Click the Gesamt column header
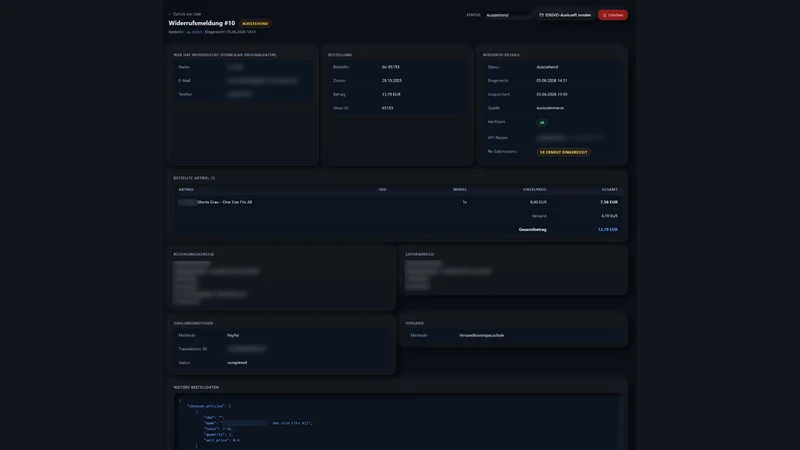This screenshot has width=800, height=450. (x=610, y=189)
